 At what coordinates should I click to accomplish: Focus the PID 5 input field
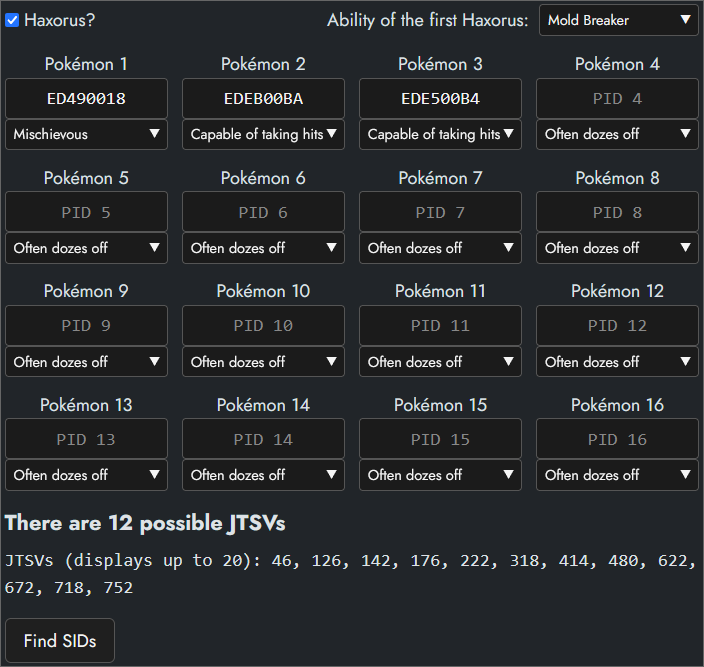(86, 212)
